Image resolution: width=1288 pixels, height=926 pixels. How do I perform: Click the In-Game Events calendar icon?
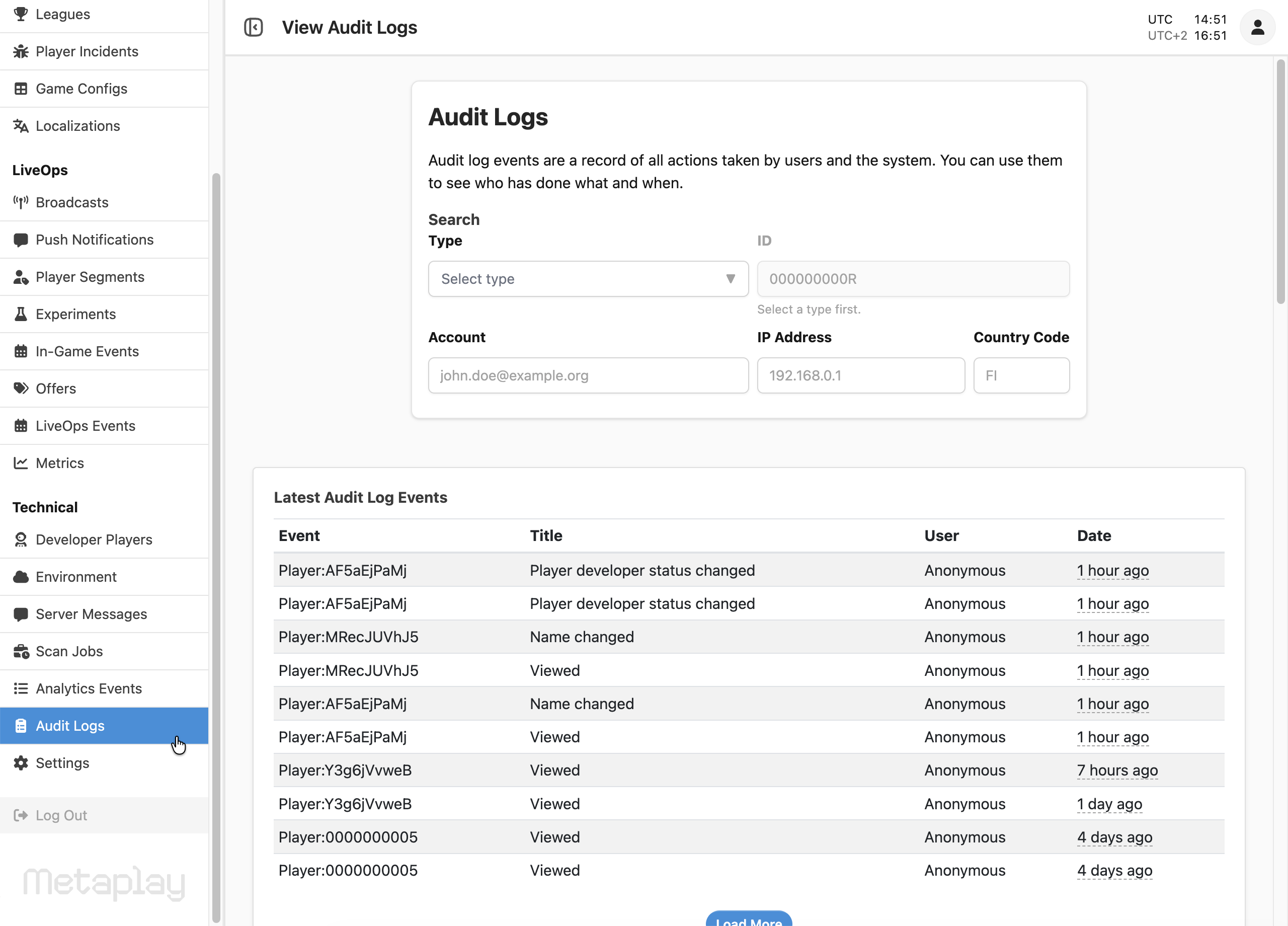(x=21, y=351)
